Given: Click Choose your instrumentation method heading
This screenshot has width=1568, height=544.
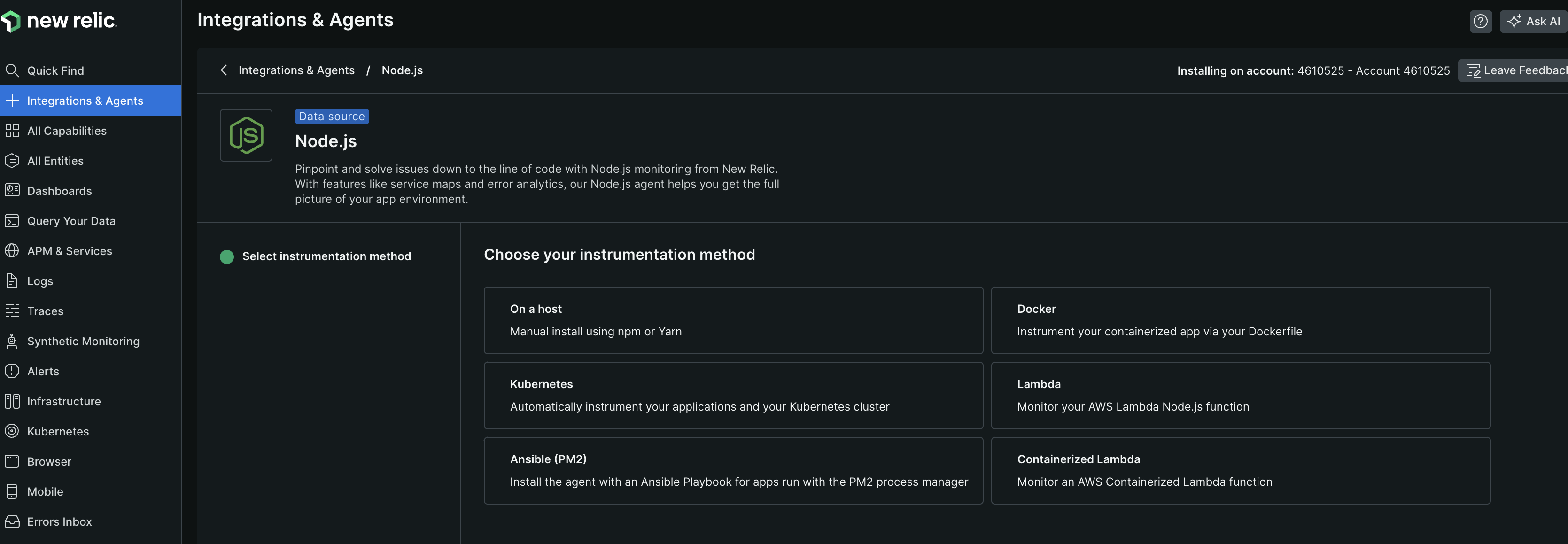Looking at the screenshot, I should tap(619, 254).
